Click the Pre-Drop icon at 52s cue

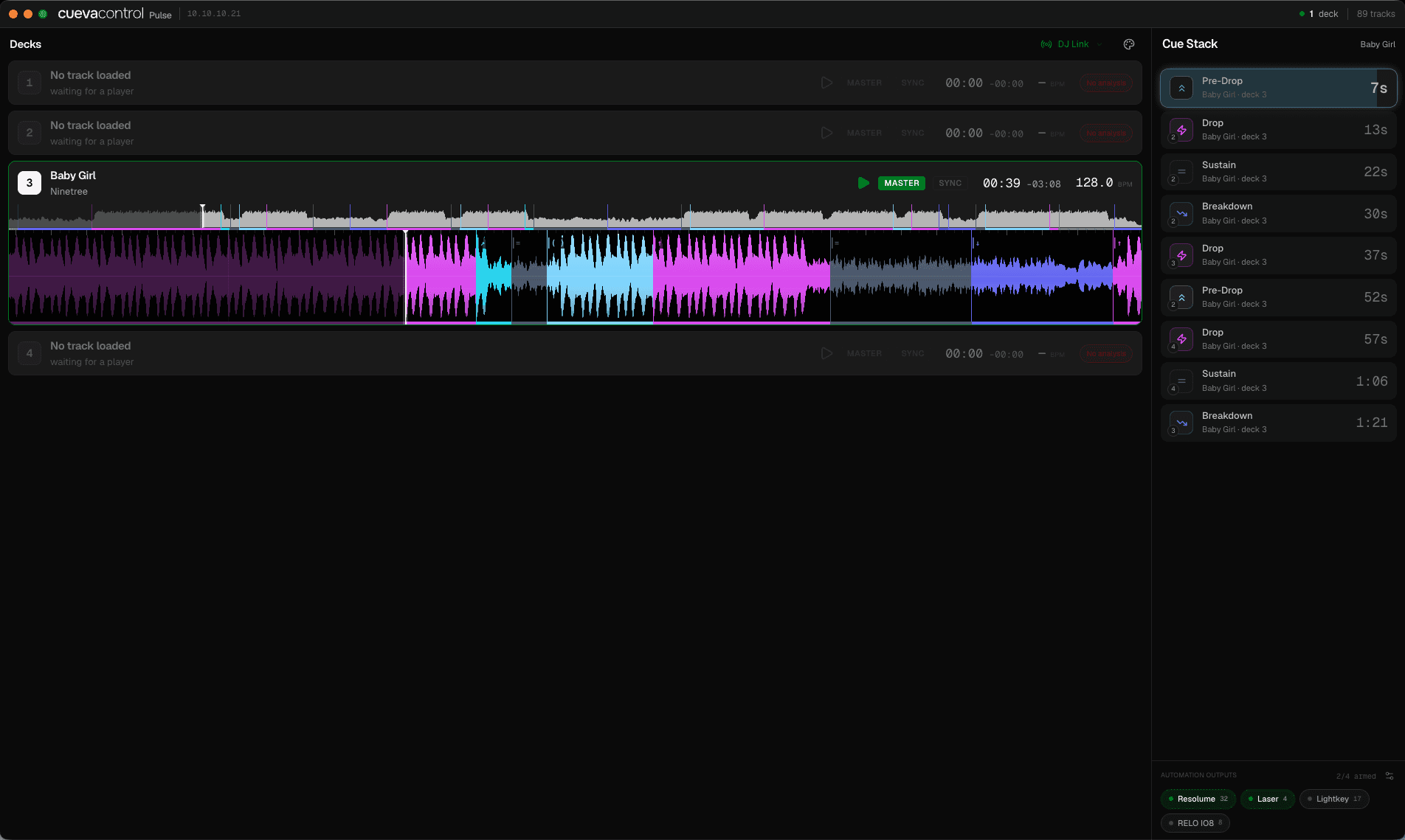[1181, 297]
